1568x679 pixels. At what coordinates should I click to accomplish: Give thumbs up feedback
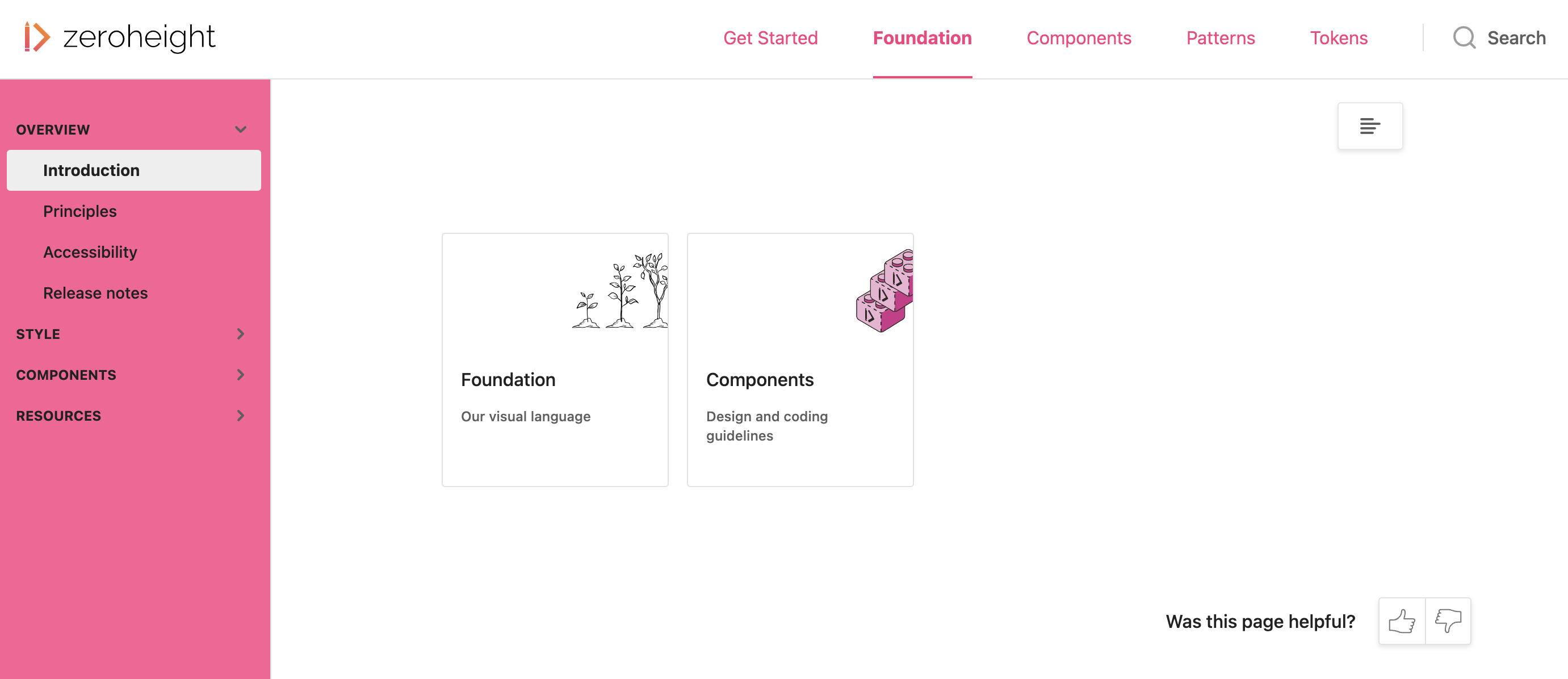1401,621
